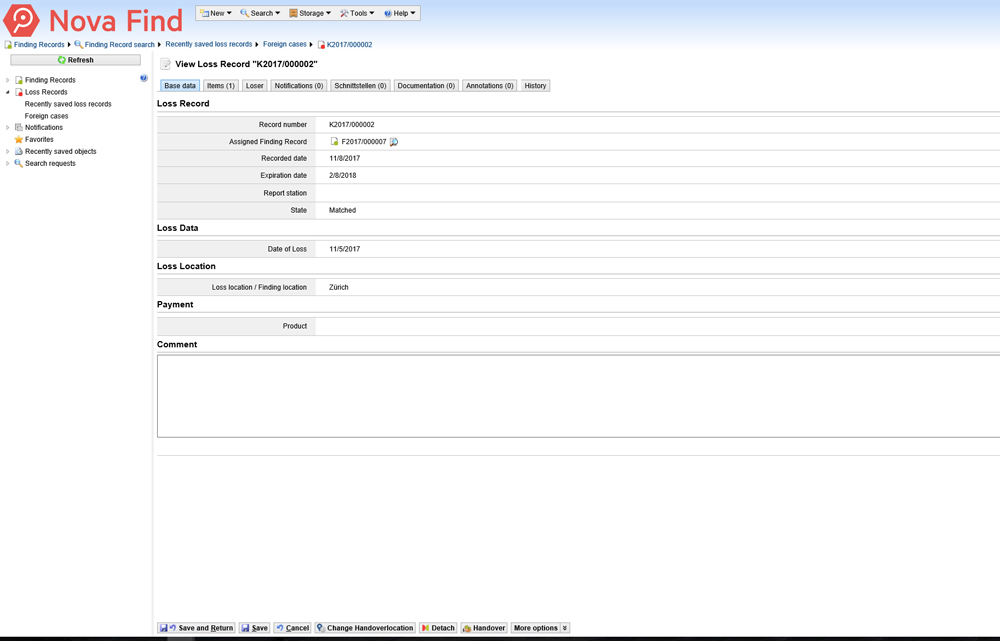Expand the More options arrow
This screenshot has height=641, width=1000.
point(565,628)
